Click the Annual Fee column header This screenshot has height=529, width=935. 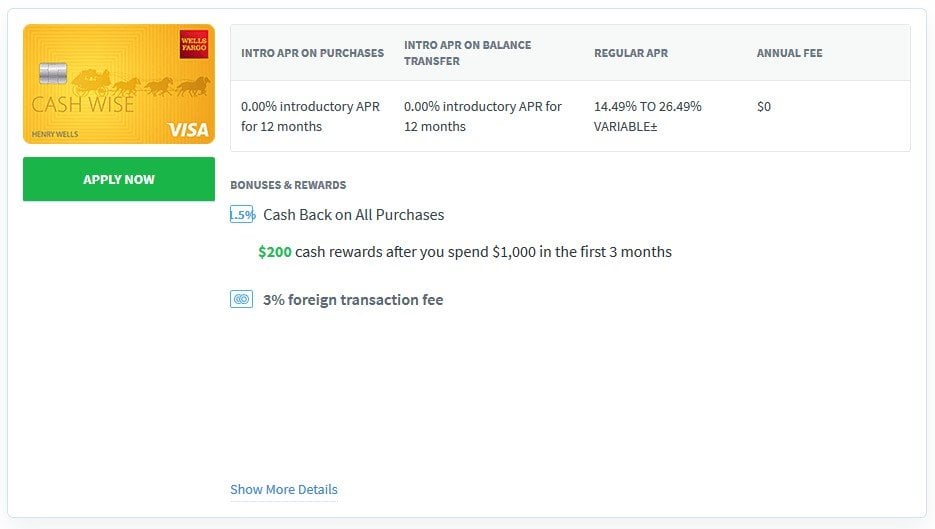pyautogui.click(x=789, y=53)
